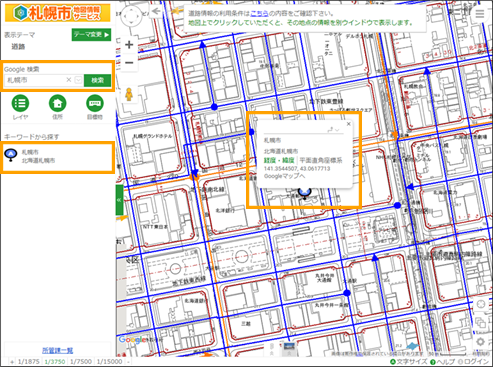Click the blue map marker below the popup
Viewport: 493px width, 367px height.
pyautogui.click(x=304, y=193)
